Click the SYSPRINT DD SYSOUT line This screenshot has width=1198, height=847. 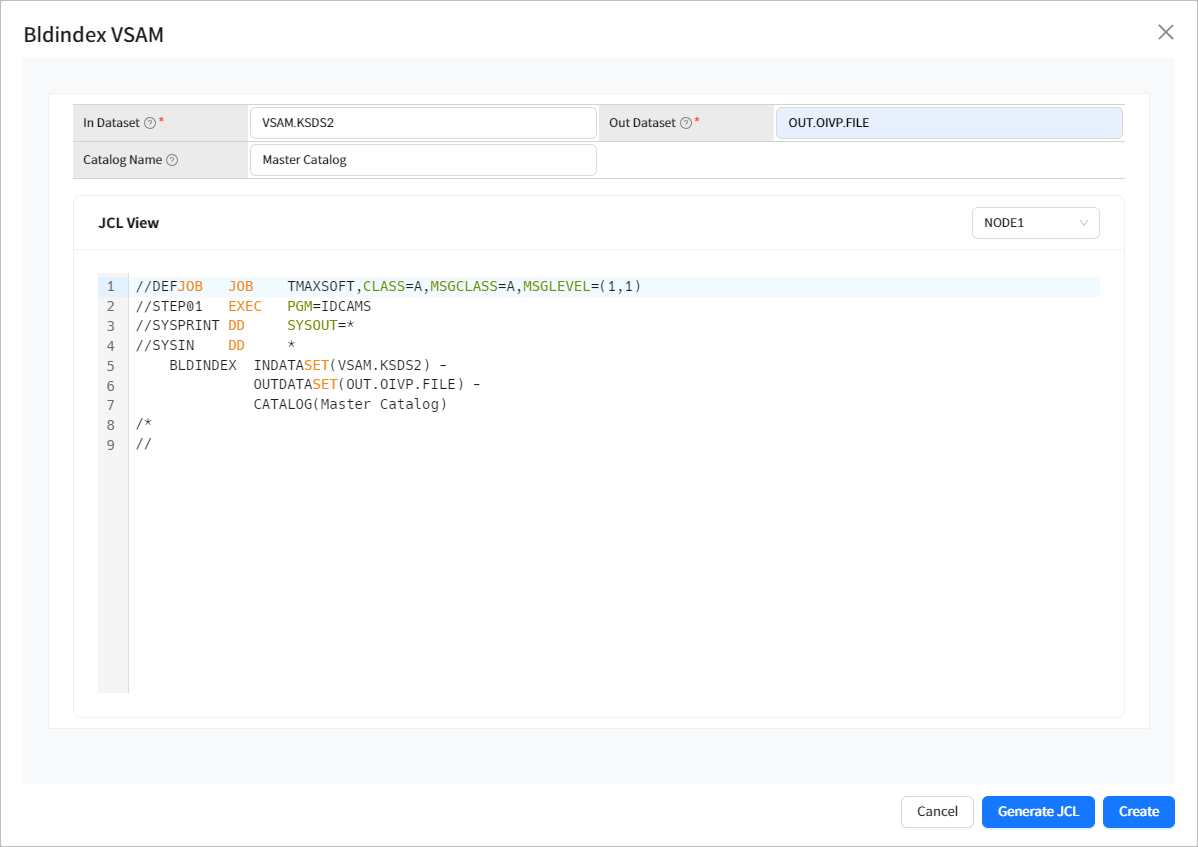tap(246, 326)
